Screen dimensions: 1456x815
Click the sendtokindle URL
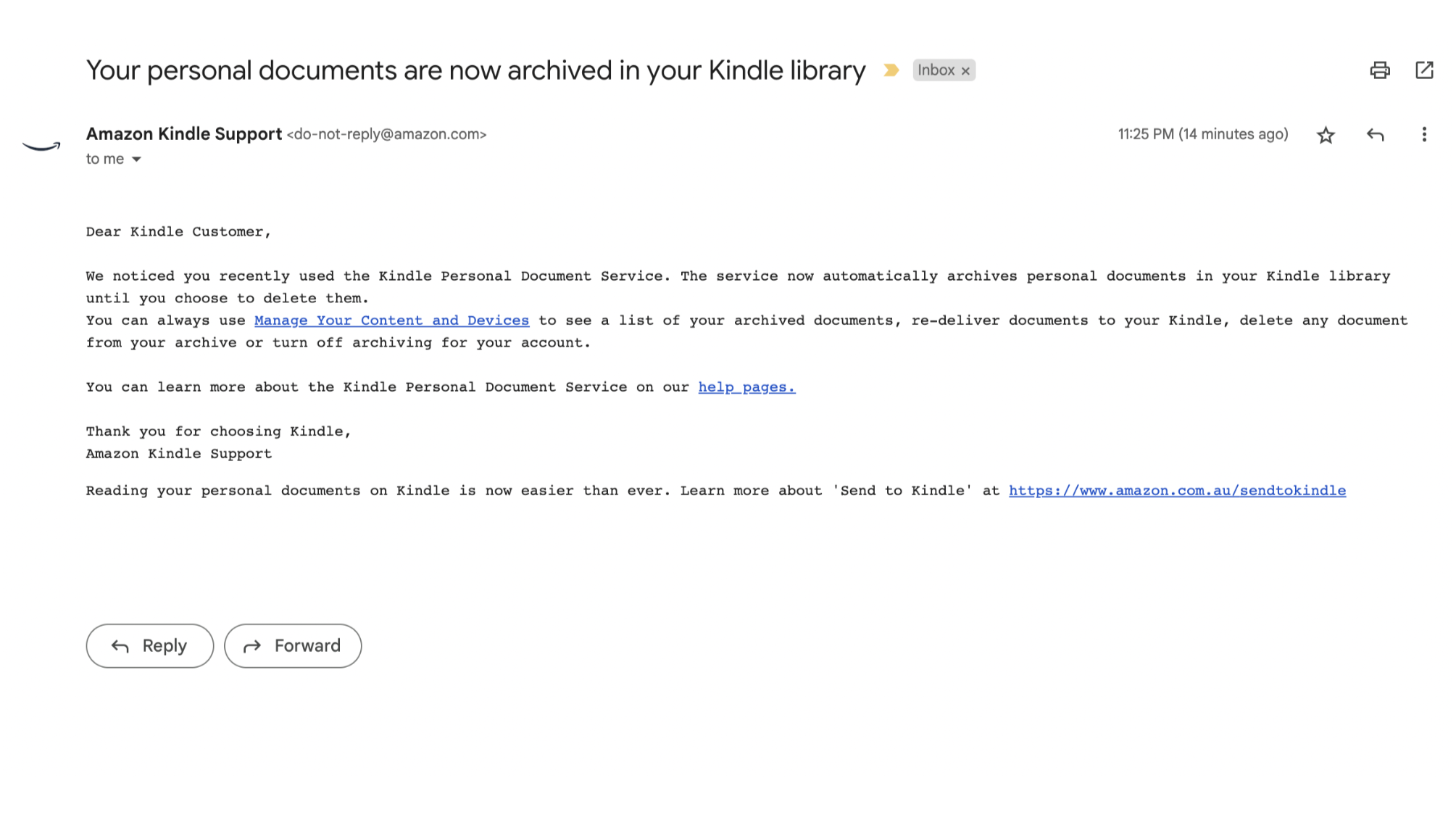tap(1176, 490)
